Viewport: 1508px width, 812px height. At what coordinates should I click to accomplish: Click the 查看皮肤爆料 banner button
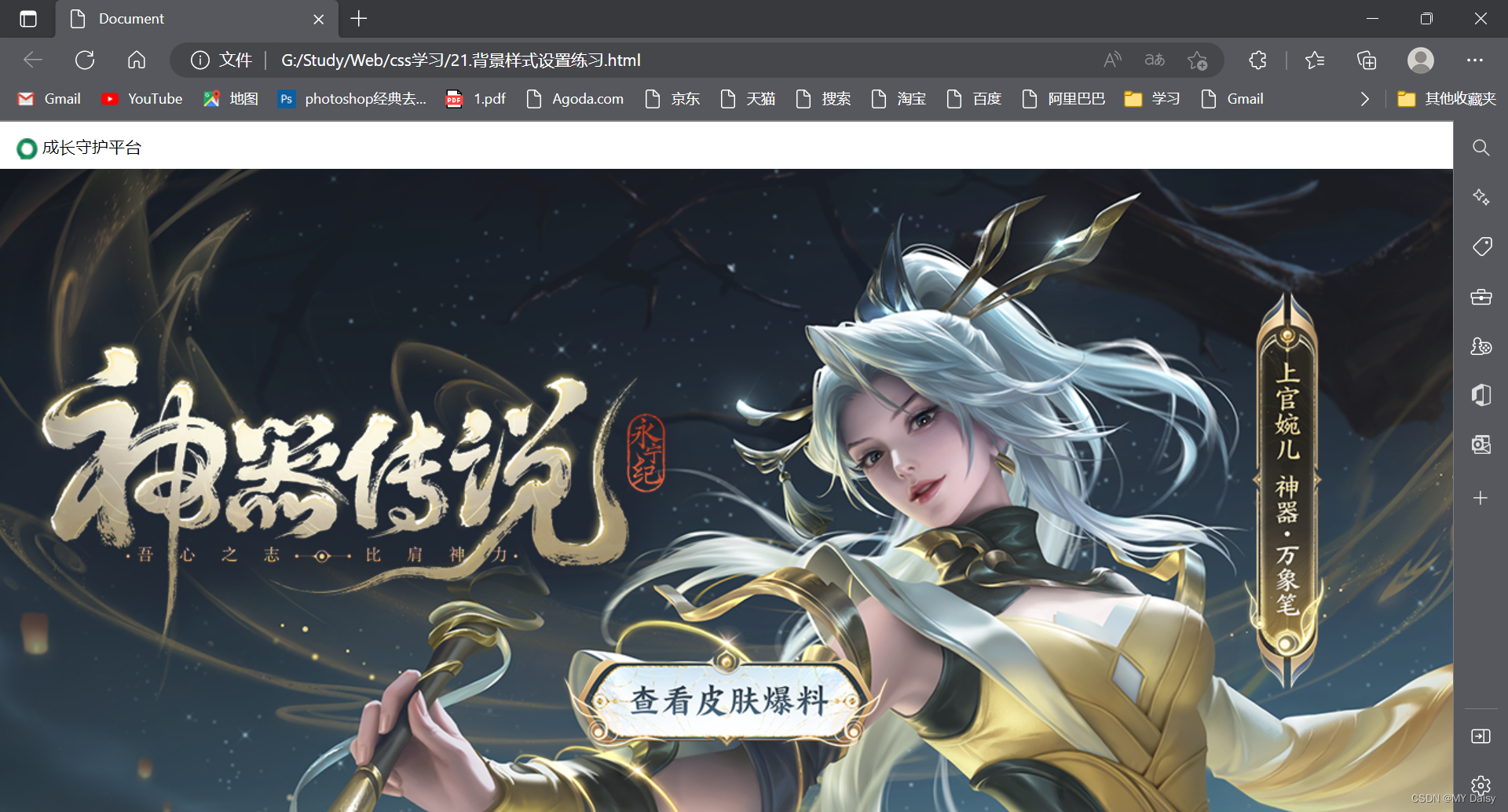click(x=727, y=700)
